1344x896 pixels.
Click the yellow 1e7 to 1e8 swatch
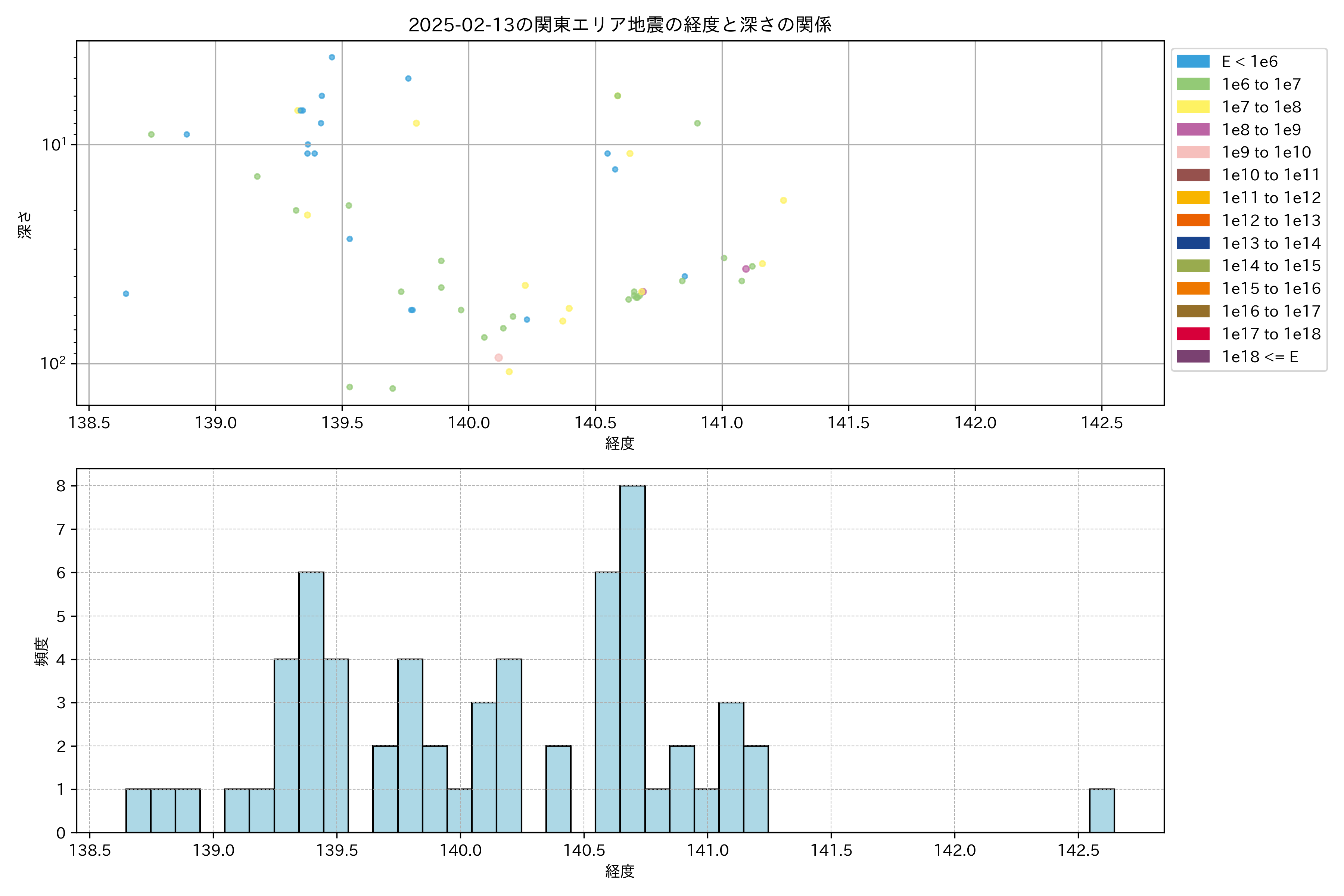1193,107
